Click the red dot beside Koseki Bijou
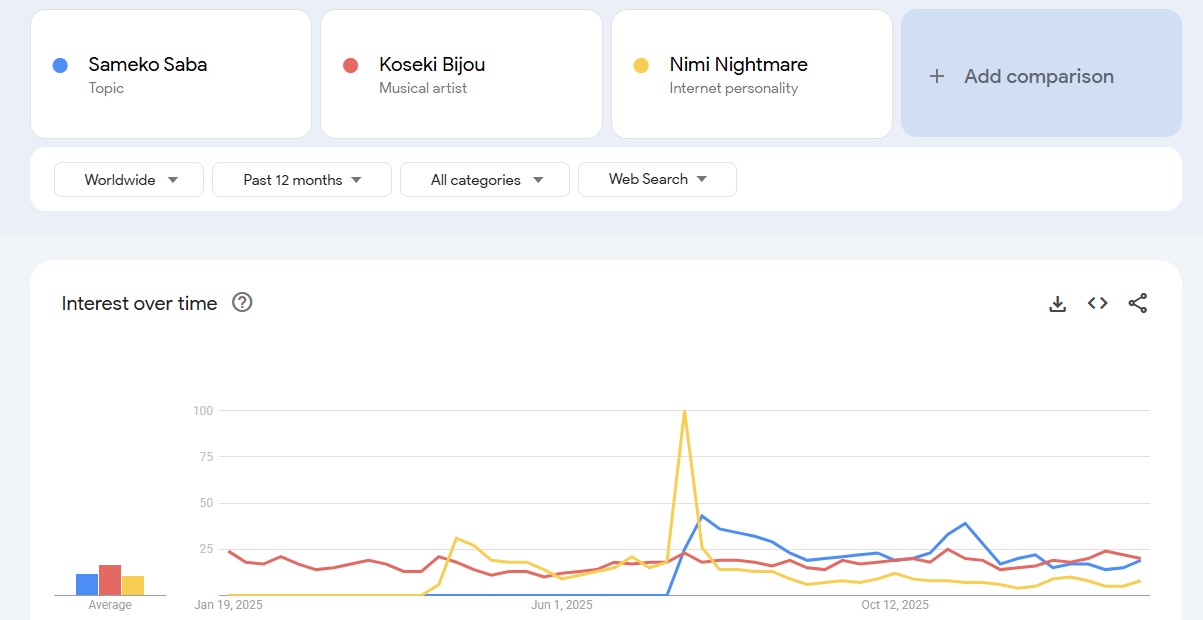The height and width of the screenshot is (620, 1203). [350, 66]
